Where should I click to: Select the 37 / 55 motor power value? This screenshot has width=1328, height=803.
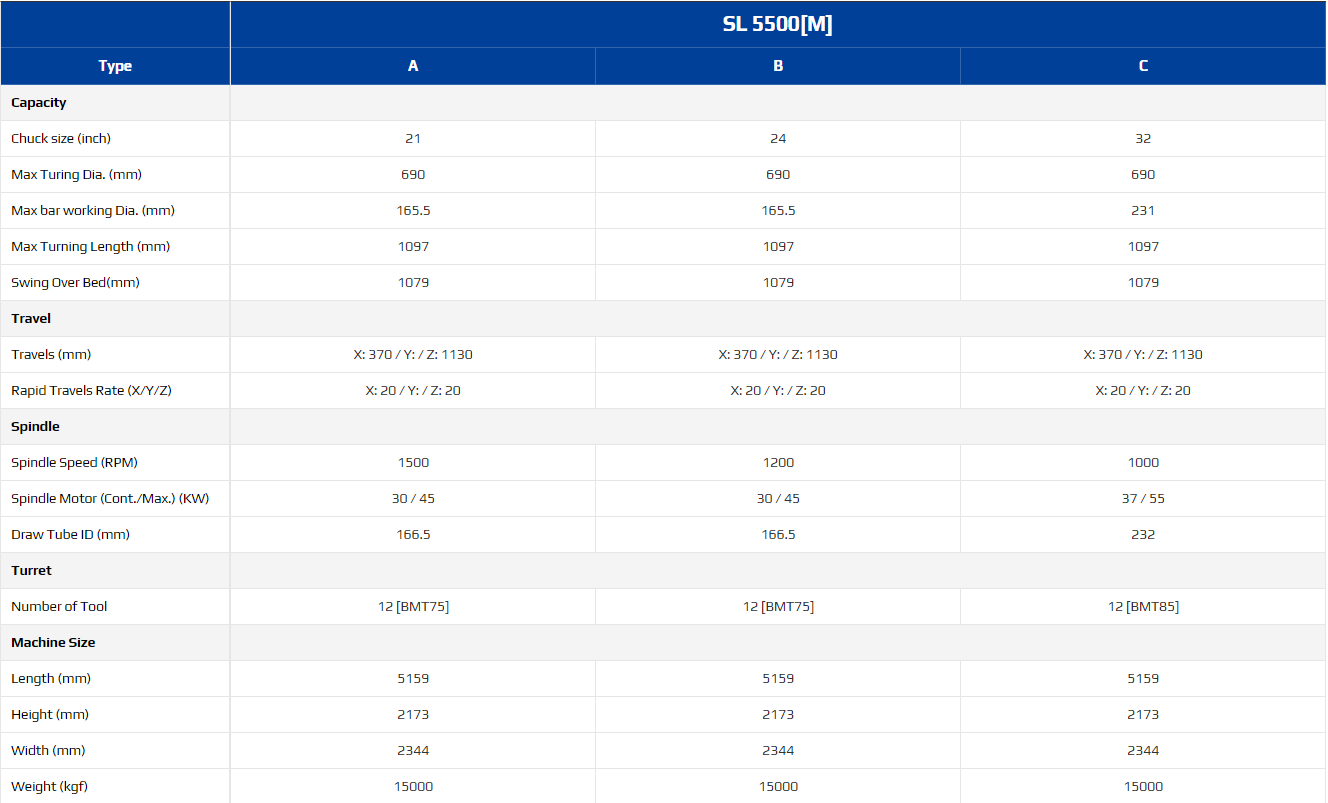click(x=1143, y=499)
